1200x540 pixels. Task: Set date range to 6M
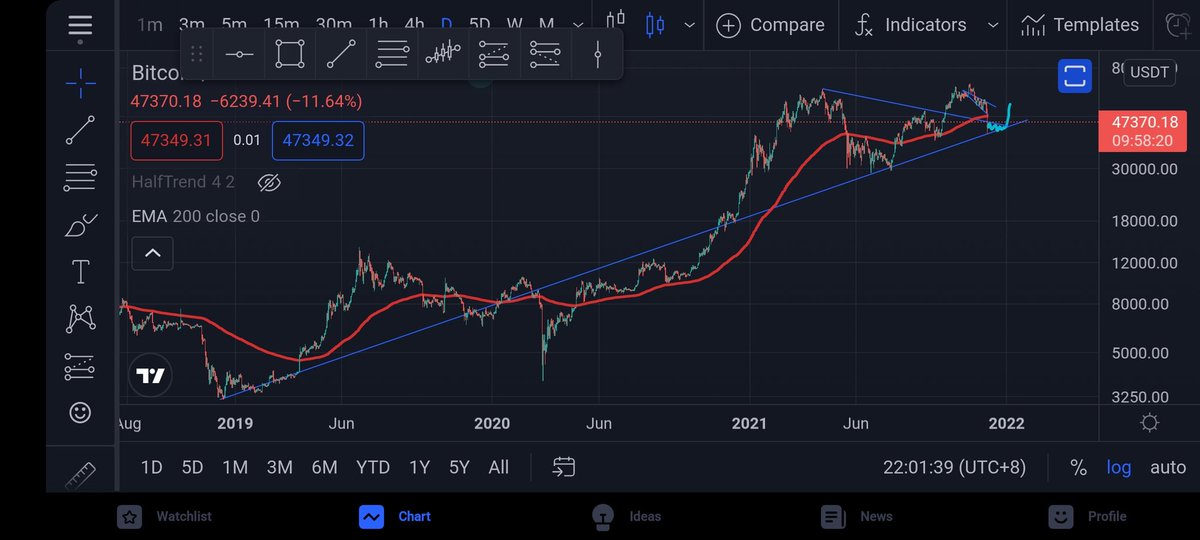(324, 467)
